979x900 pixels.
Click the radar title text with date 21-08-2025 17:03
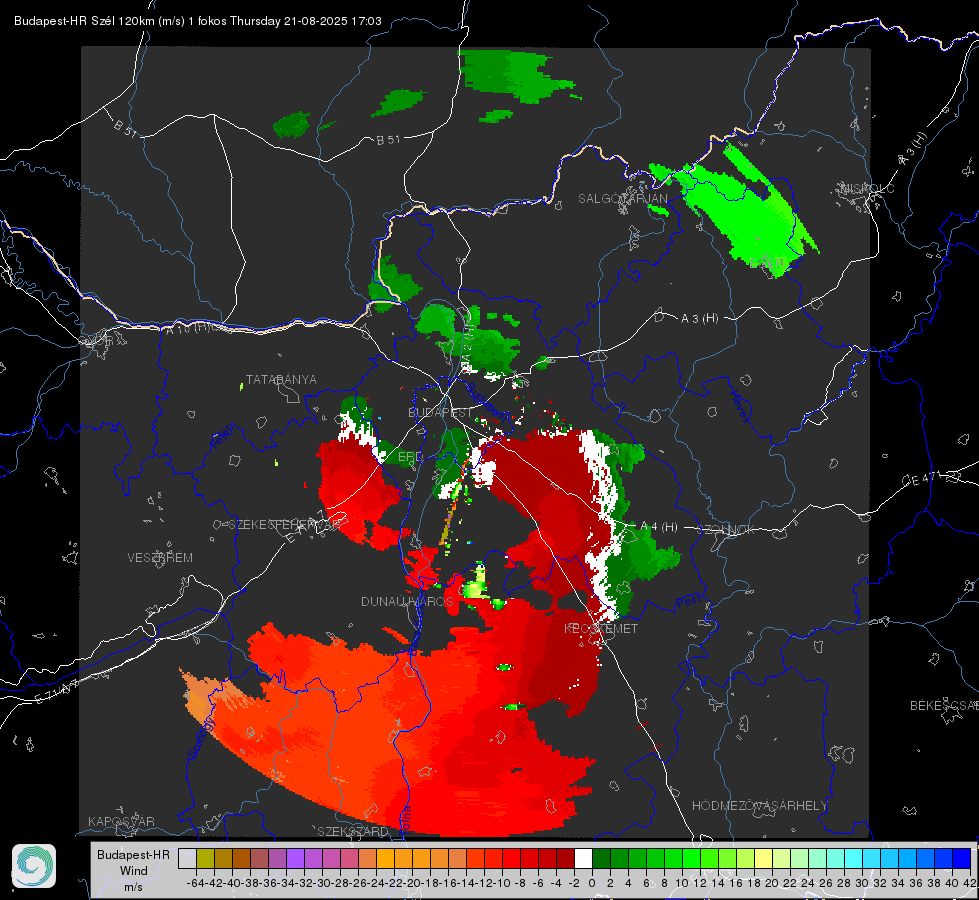coord(198,21)
